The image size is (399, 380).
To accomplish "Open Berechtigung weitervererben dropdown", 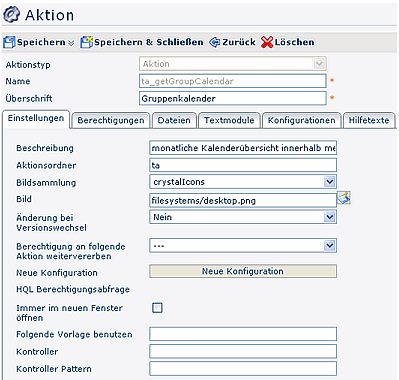I will pyautogui.click(x=243, y=246).
